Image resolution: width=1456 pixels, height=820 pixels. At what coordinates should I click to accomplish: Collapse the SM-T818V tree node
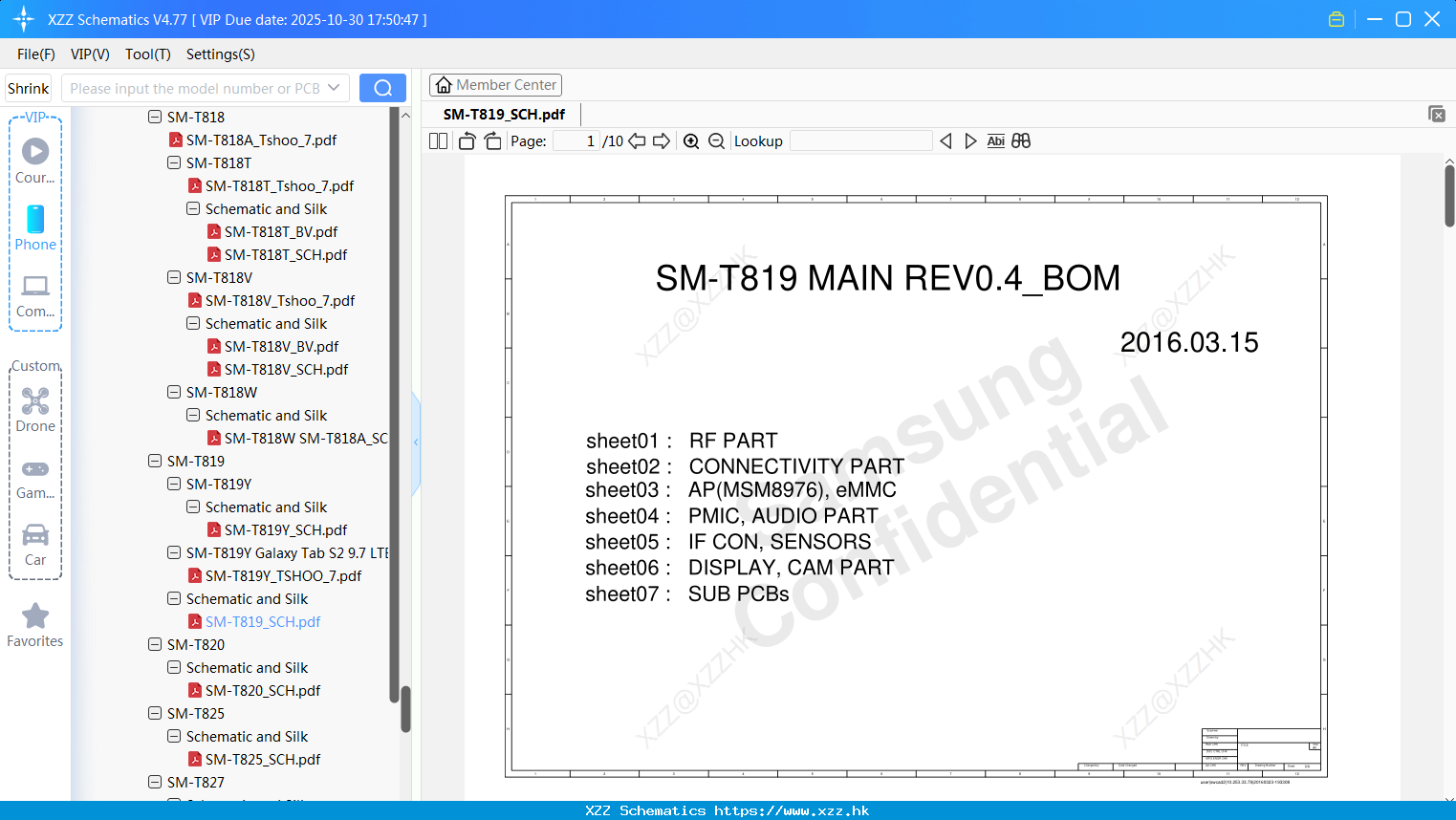174,277
